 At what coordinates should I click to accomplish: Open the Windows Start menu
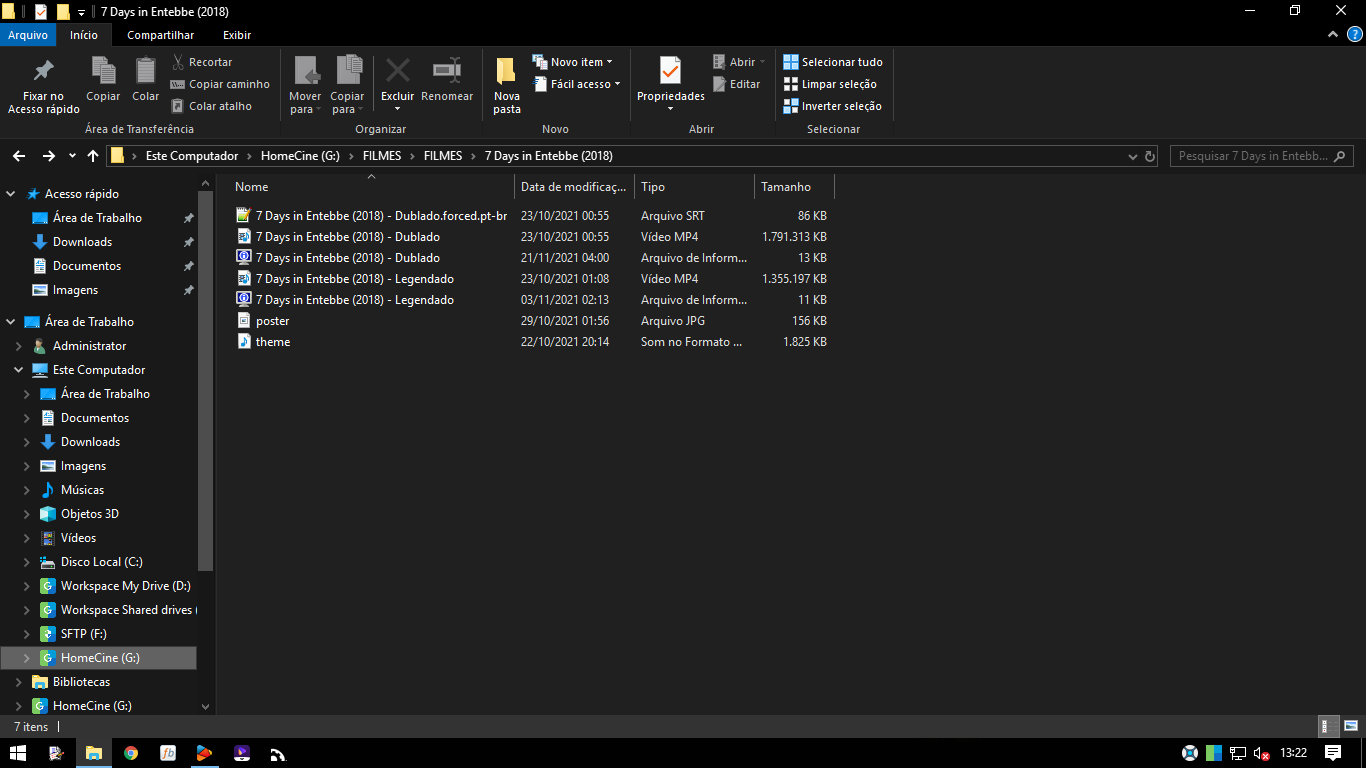click(x=18, y=753)
